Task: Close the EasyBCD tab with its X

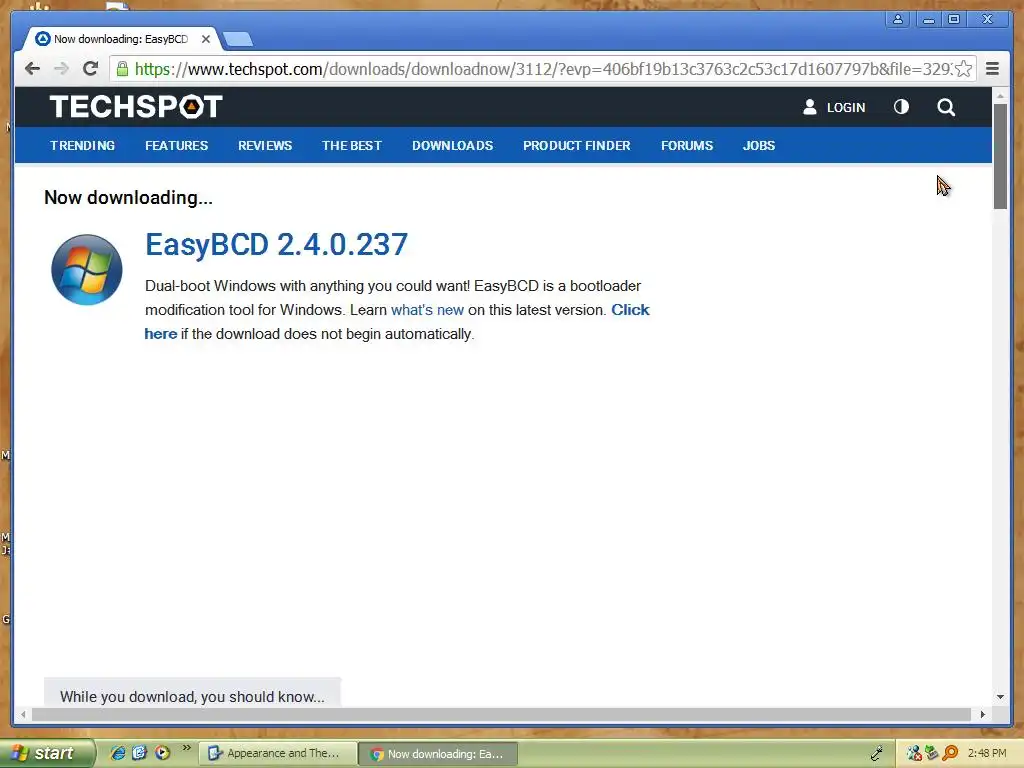Action: [206, 39]
